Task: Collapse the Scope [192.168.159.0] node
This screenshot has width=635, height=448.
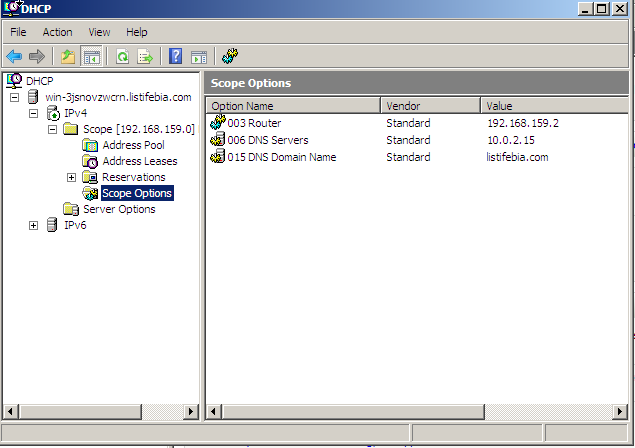Action: click(x=53, y=130)
